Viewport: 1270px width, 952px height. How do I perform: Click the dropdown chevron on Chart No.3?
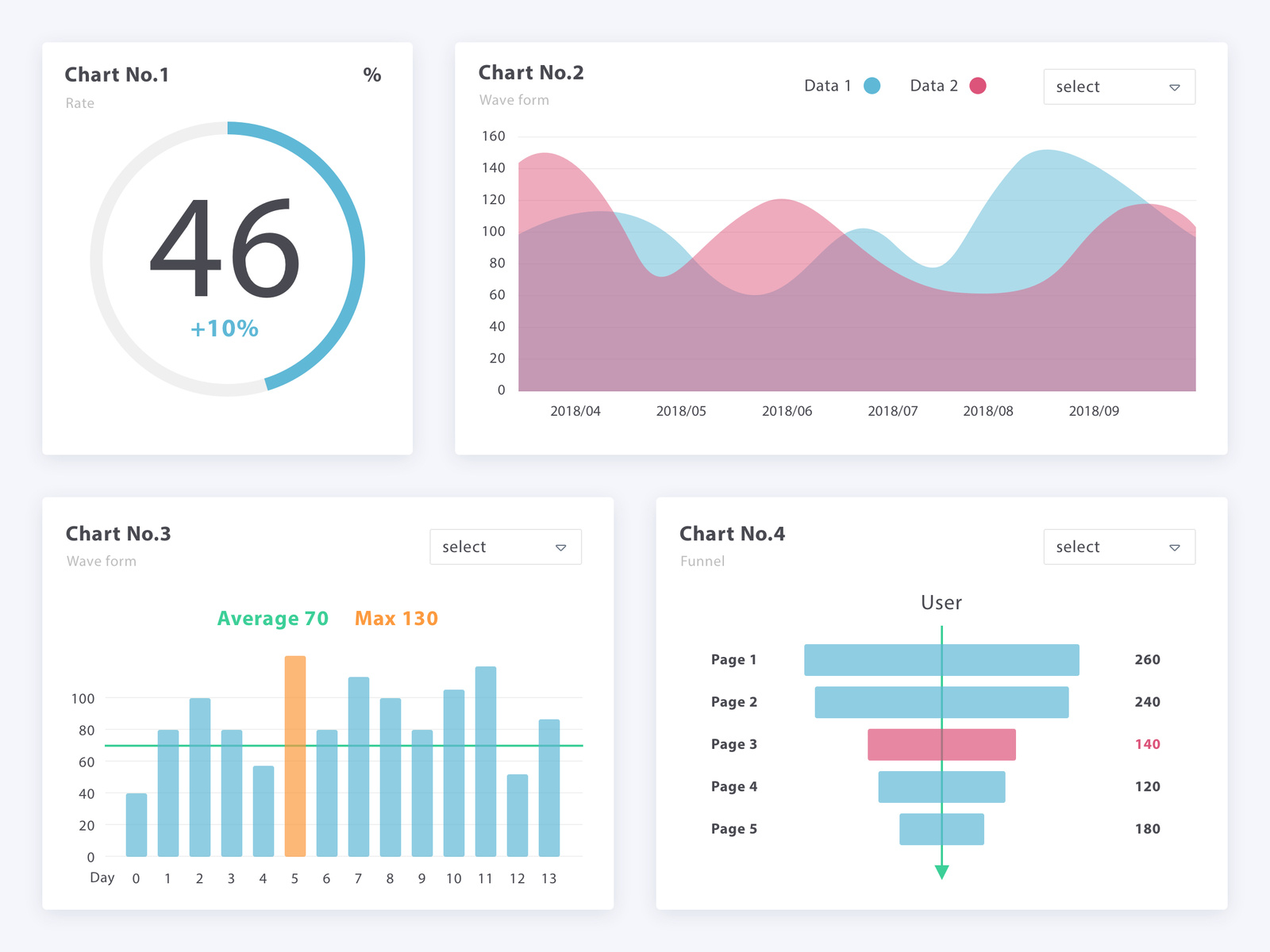(x=561, y=547)
